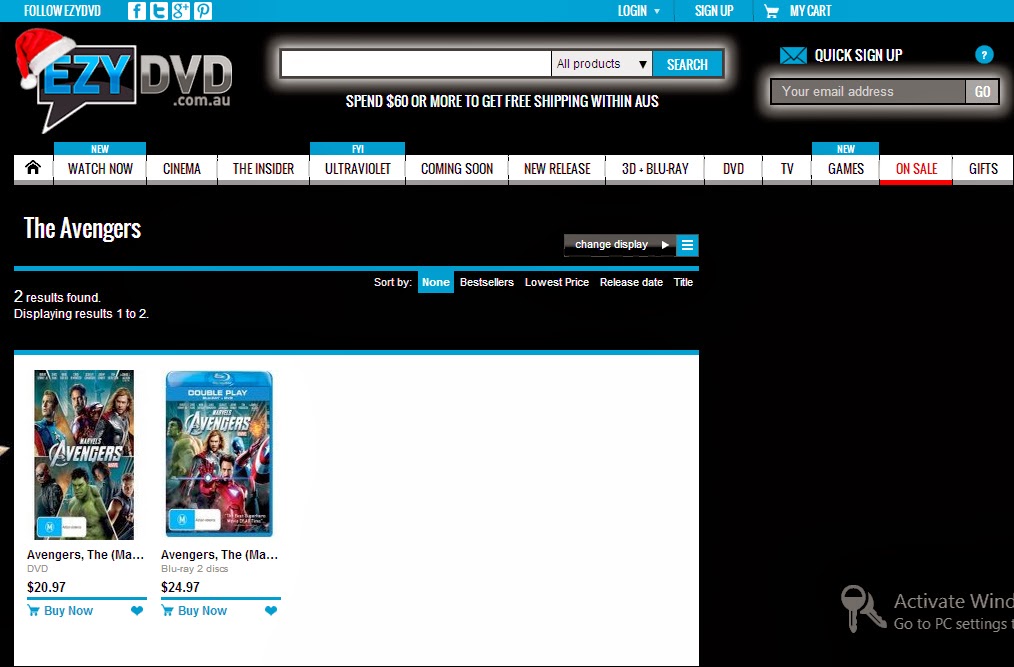The width and height of the screenshot is (1014, 667).
Task: Open EzyDVD's Google Plus icon
Action: coord(180,10)
